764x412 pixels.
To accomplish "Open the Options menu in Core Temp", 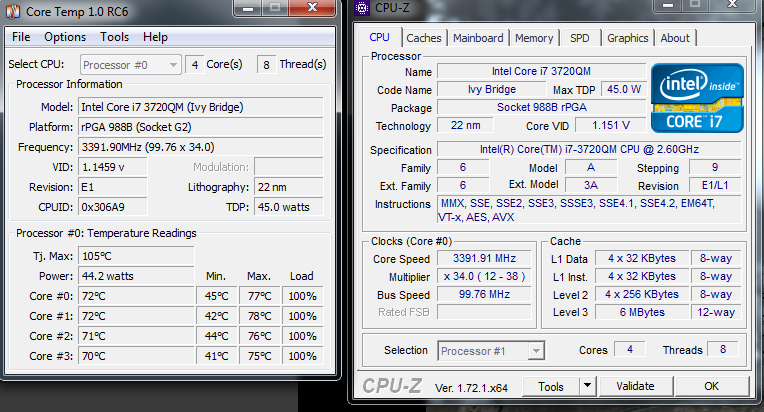I will 65,37.
